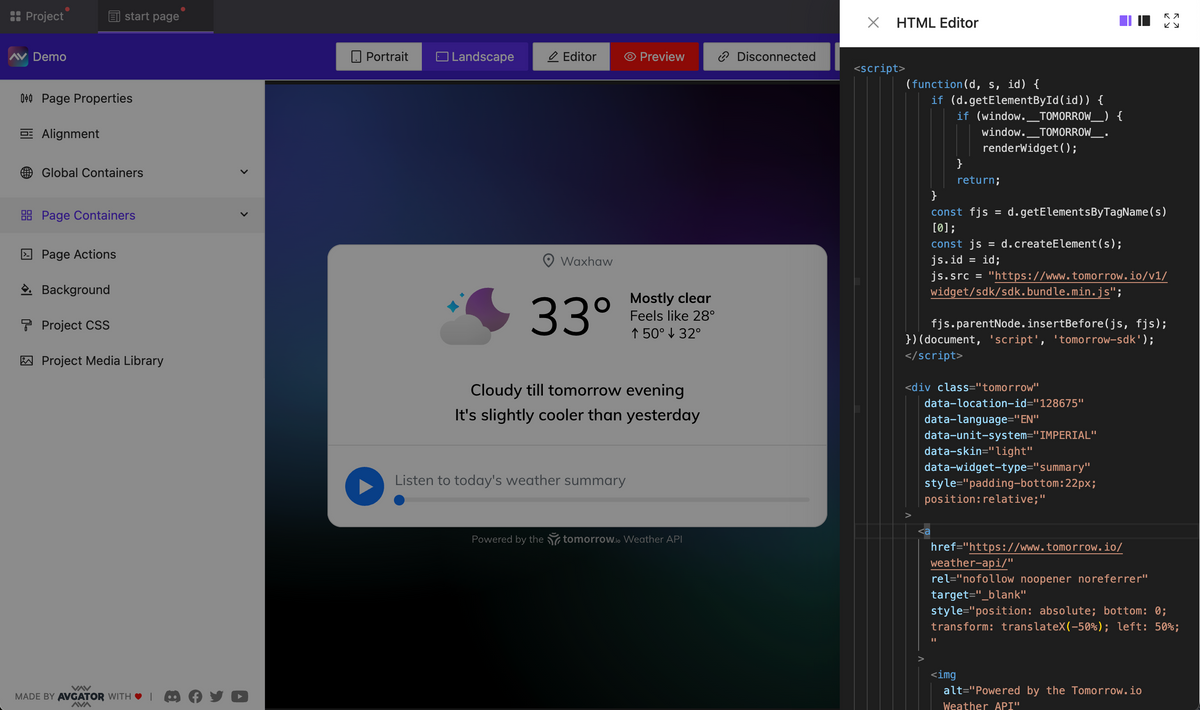This screenshot has width=1200, height=710.
Task: Switch to the Project tab
Action: tap(40, 16)
